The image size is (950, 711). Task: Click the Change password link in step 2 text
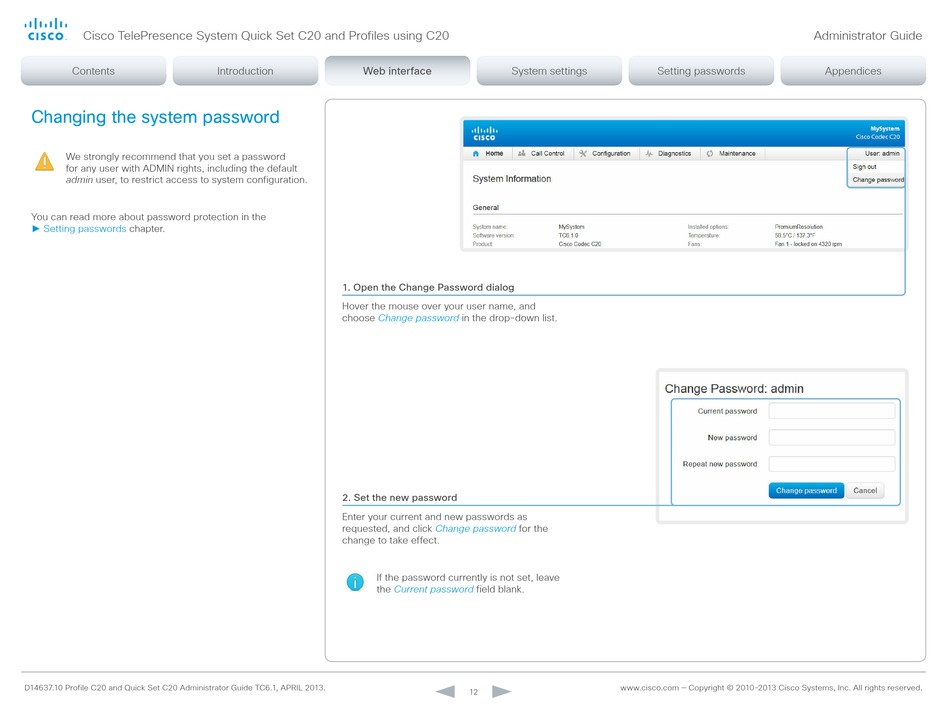tap(476, 529)
